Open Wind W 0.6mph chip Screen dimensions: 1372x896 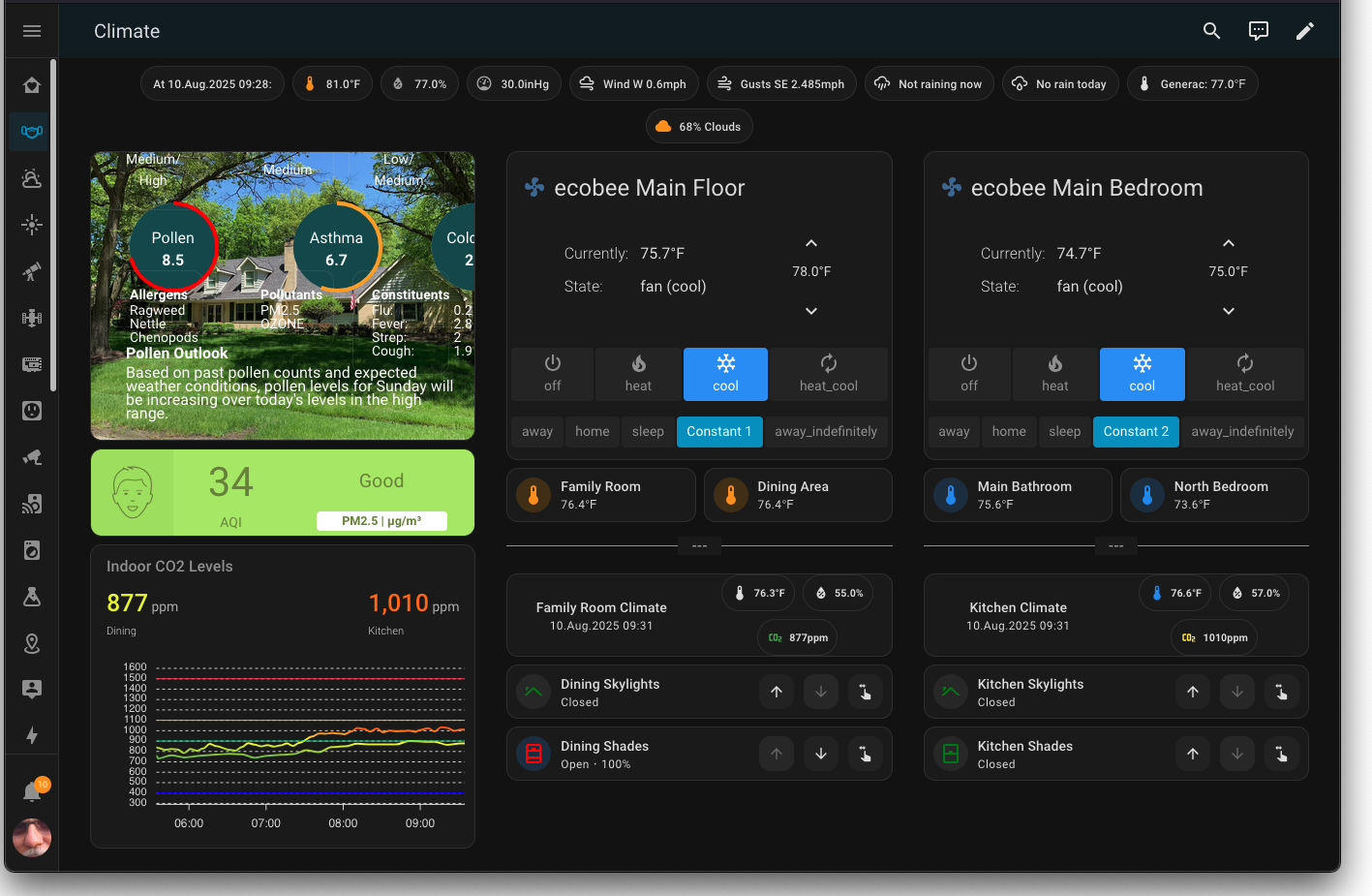pyautogui.click(x=634, y=84)
